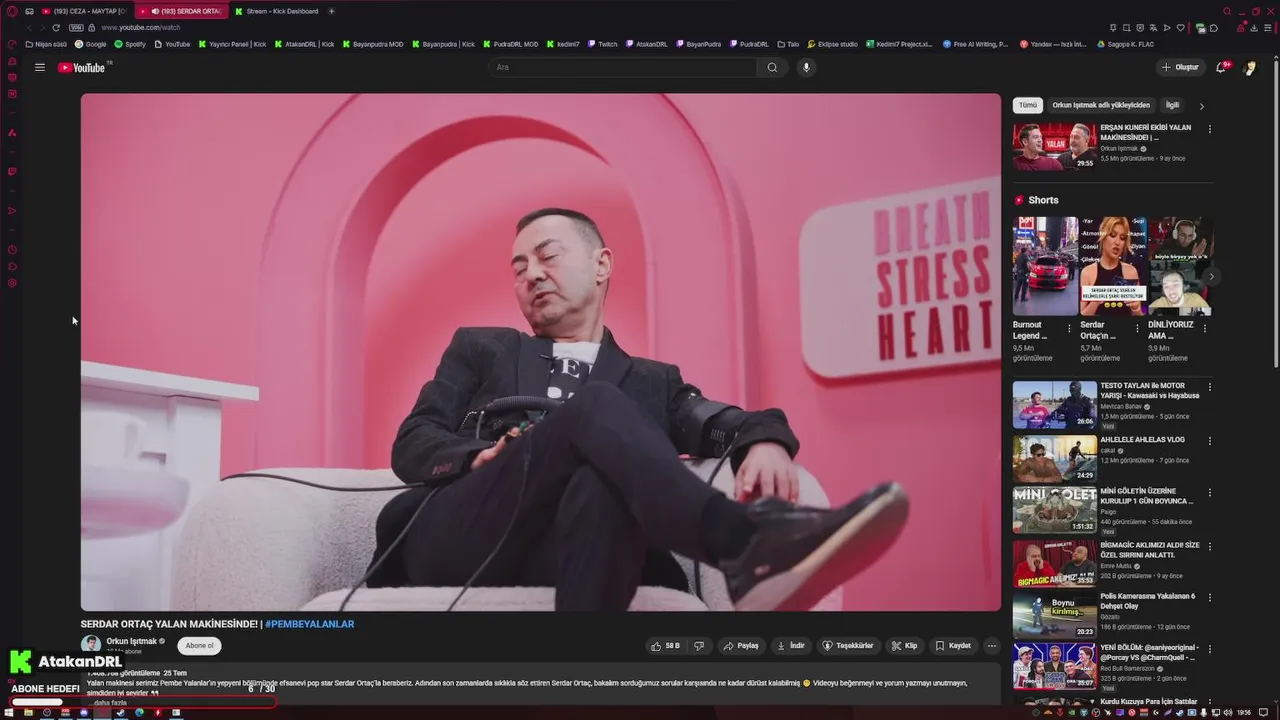Open 'Yayıncı Paneli | Kick' bookmark
This screenshot has height=720, width=1280.
[232, 44]
